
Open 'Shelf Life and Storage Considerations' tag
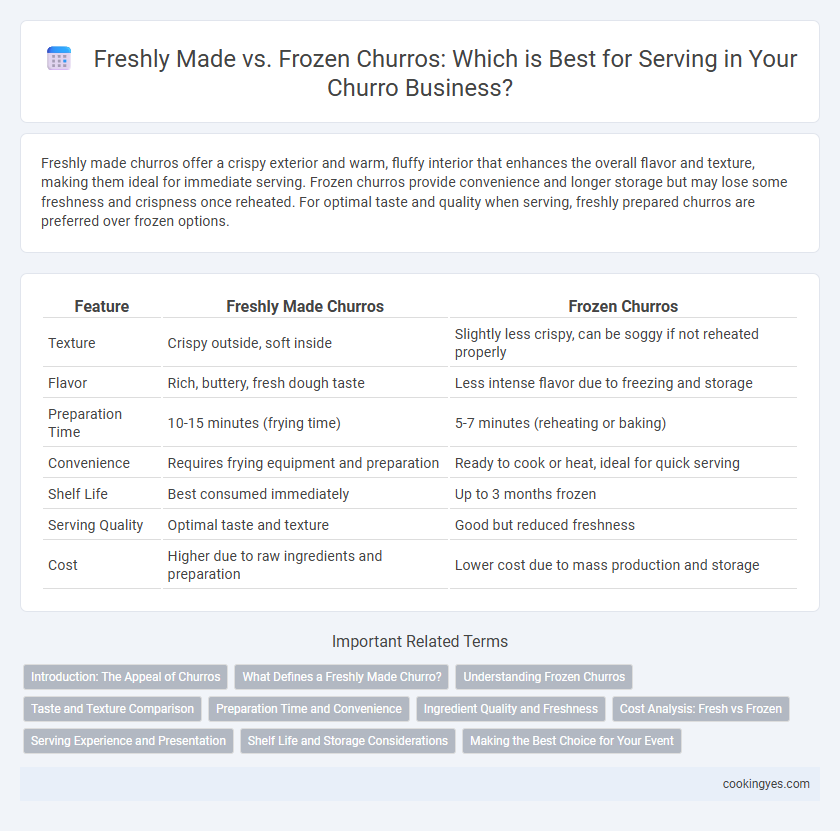[348, 741]
